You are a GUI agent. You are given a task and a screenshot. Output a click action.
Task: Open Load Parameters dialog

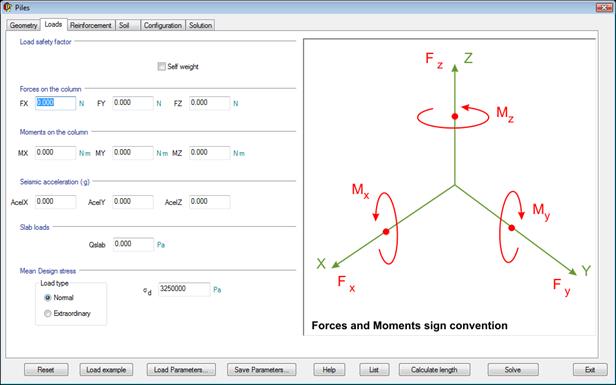tap(181, 370)
